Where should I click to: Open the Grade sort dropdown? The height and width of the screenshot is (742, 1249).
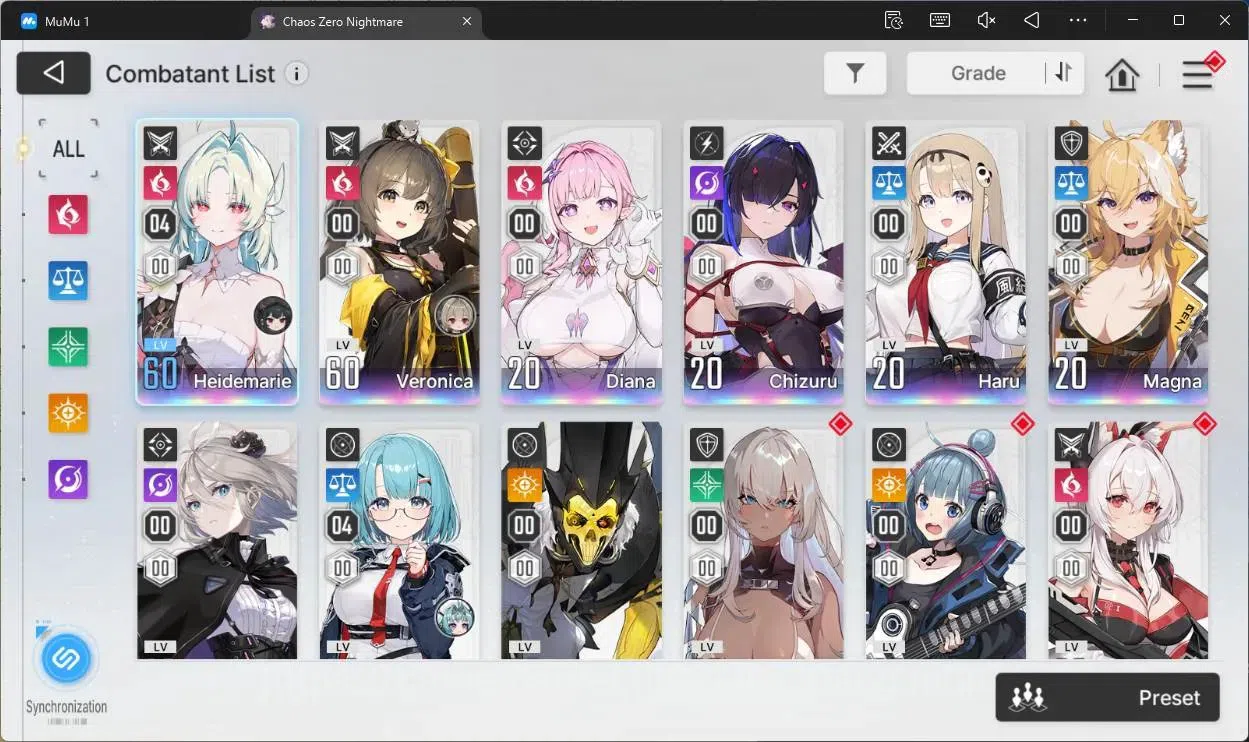coord(977,73)
